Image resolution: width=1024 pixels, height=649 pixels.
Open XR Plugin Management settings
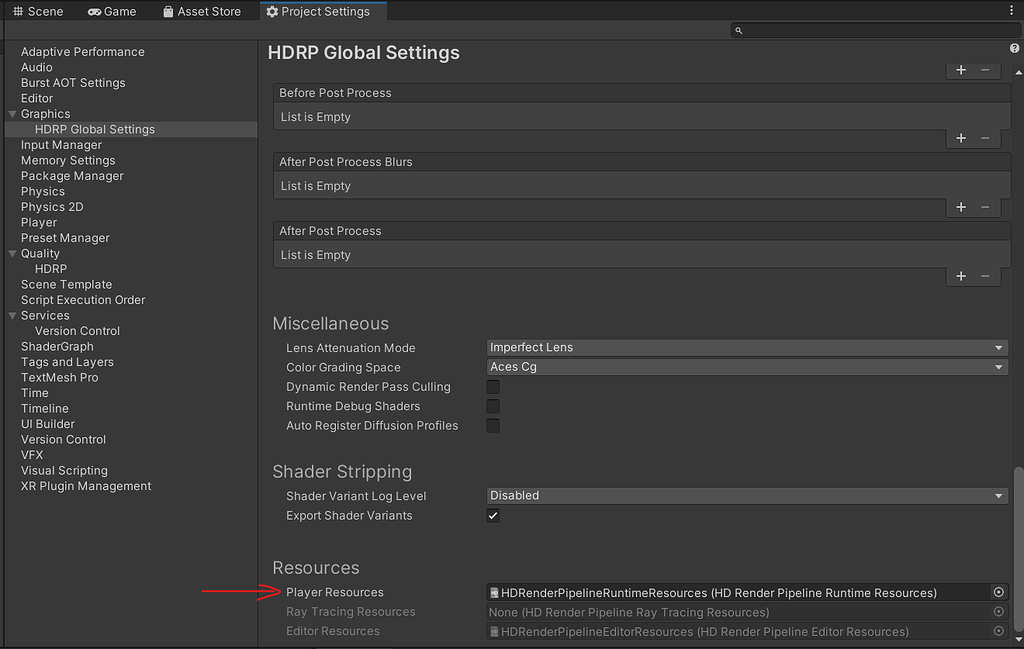coord(86,486)
